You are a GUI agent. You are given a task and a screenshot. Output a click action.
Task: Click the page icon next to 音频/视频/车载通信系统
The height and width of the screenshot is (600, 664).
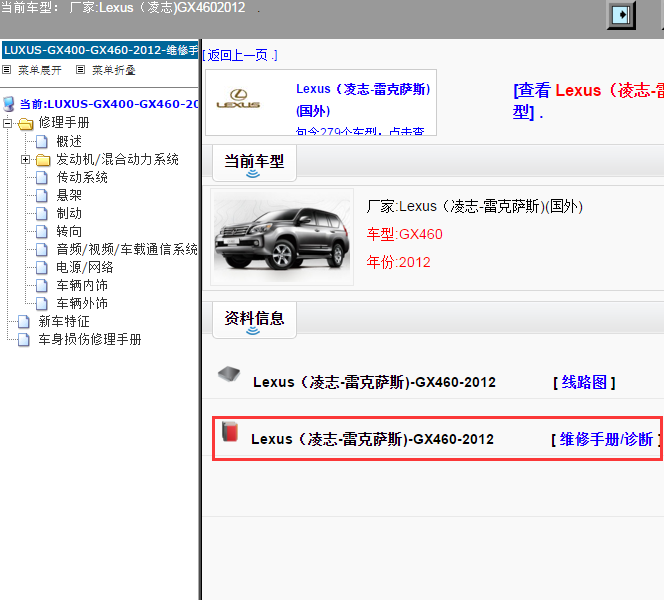(42, 249)
